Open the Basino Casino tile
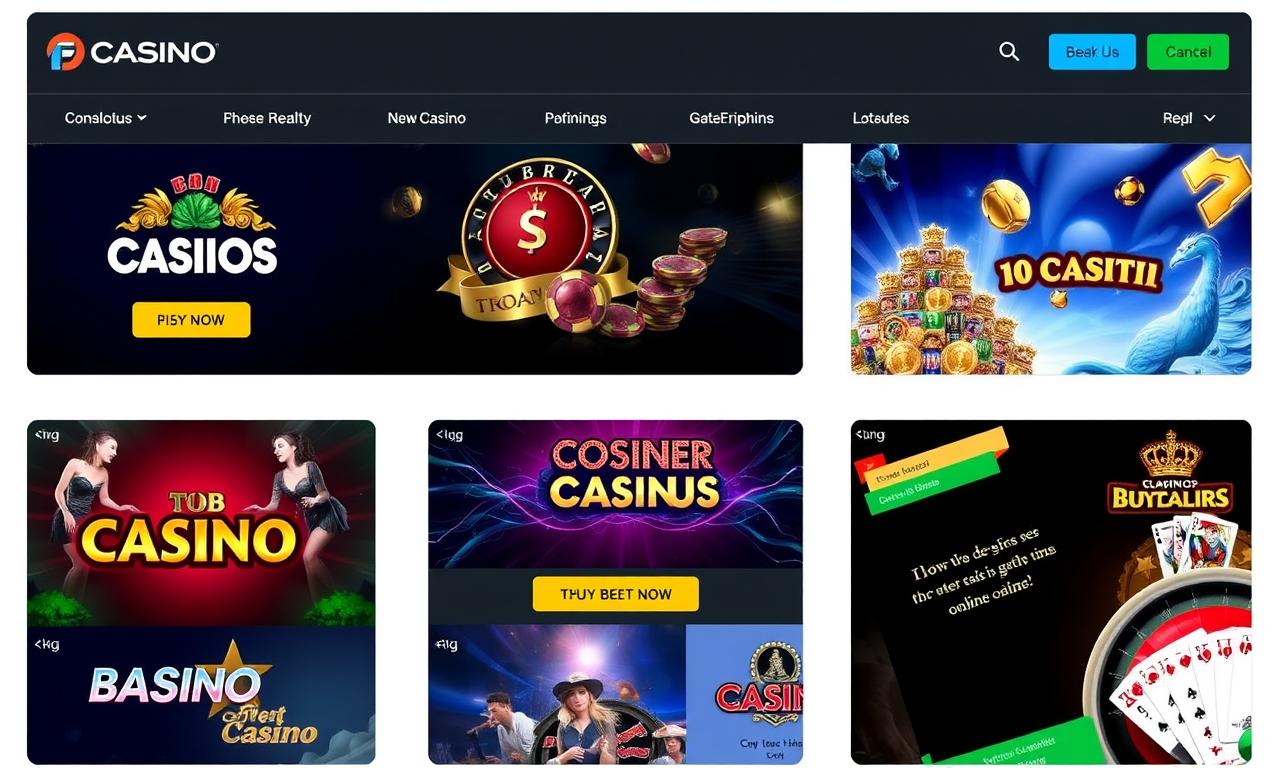The height and width of the screenshot is (768, 1280). [201, 696]
